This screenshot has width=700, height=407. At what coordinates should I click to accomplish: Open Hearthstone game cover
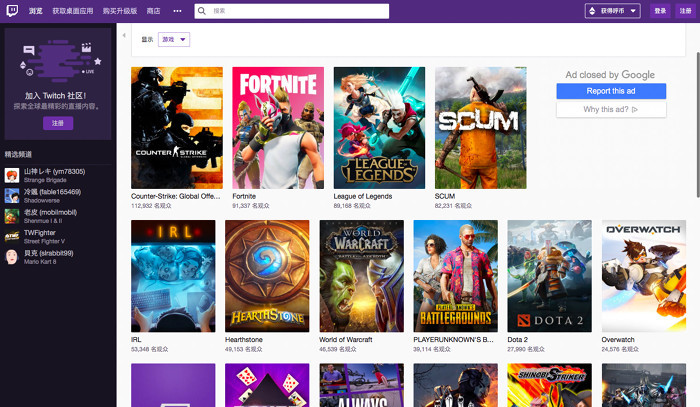267,276
